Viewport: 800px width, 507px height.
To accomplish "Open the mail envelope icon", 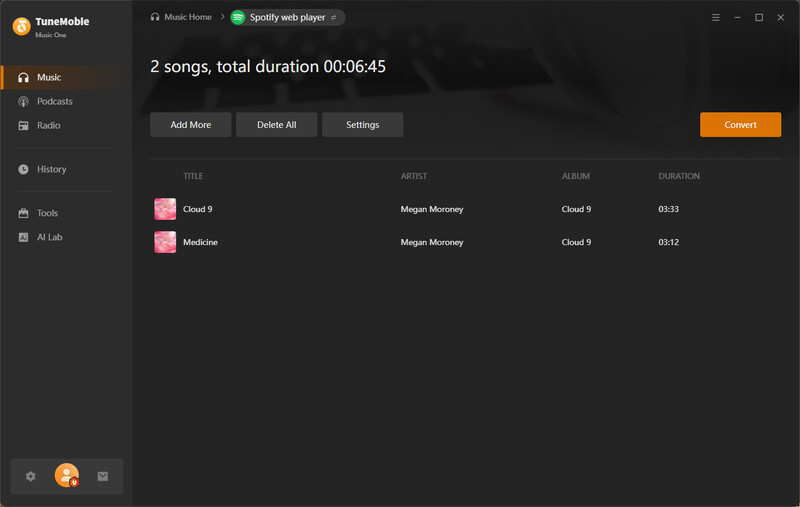I will [103, 476].
